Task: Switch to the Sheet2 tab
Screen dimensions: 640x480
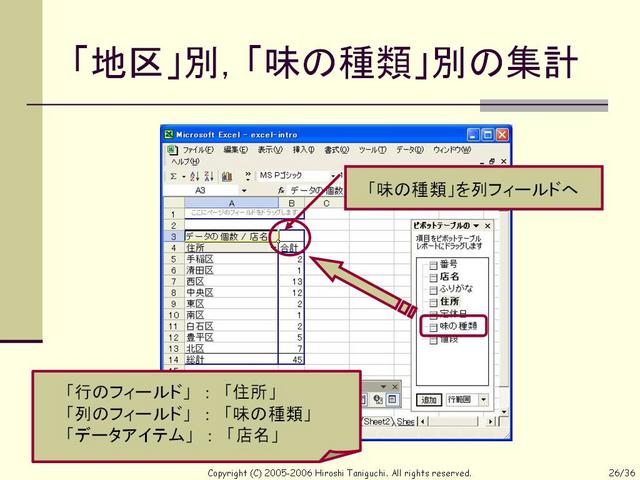Action: (x=378, y=421)
